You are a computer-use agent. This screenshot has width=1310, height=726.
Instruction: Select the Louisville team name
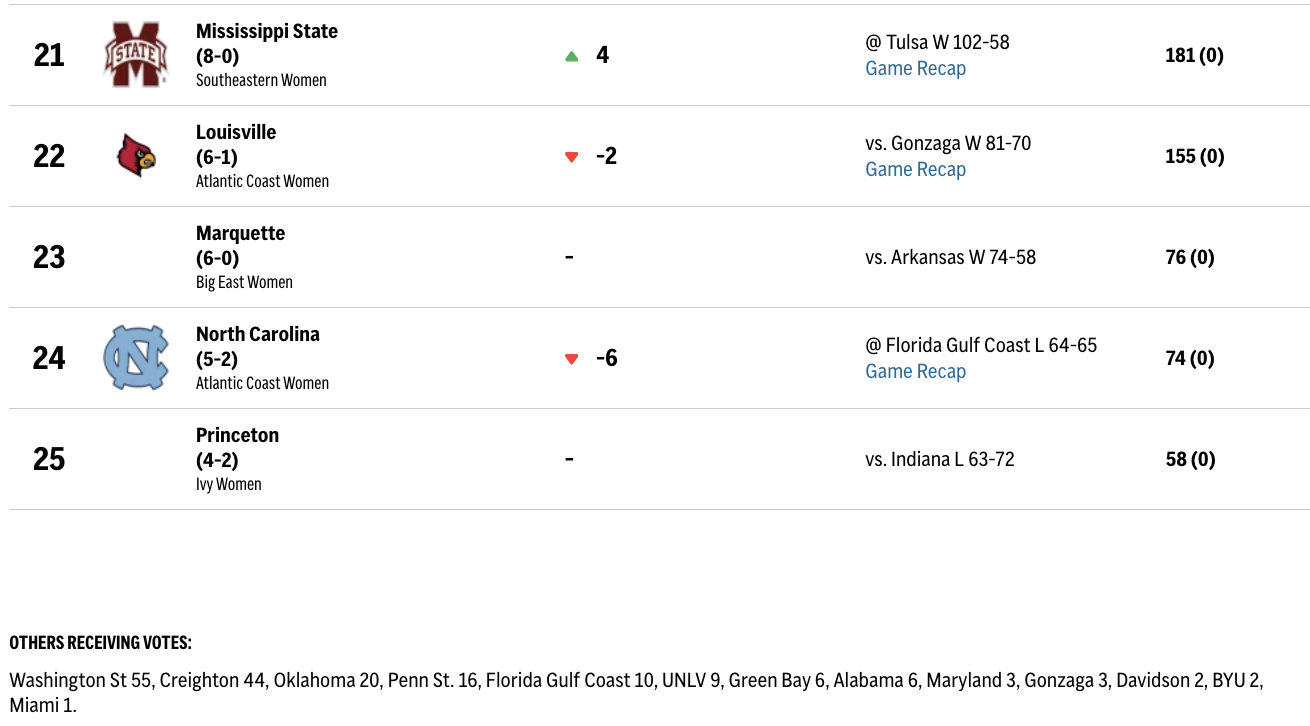pos(236,132)
